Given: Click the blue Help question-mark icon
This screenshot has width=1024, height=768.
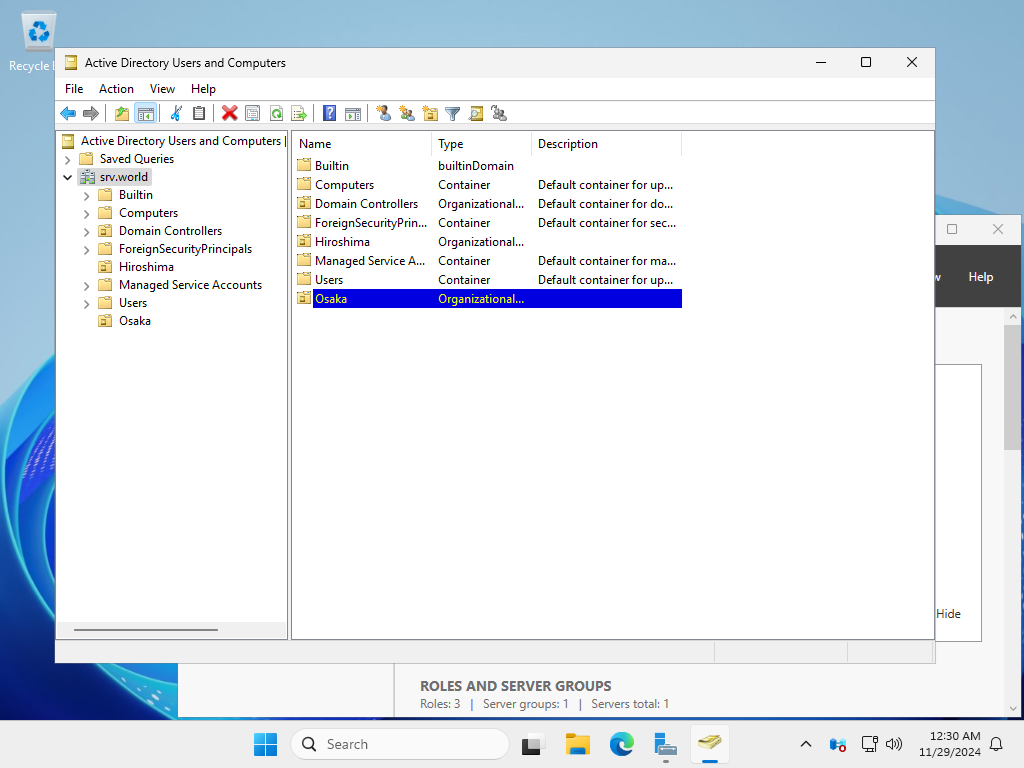Looking at the screenshot, I should (329, 113).
